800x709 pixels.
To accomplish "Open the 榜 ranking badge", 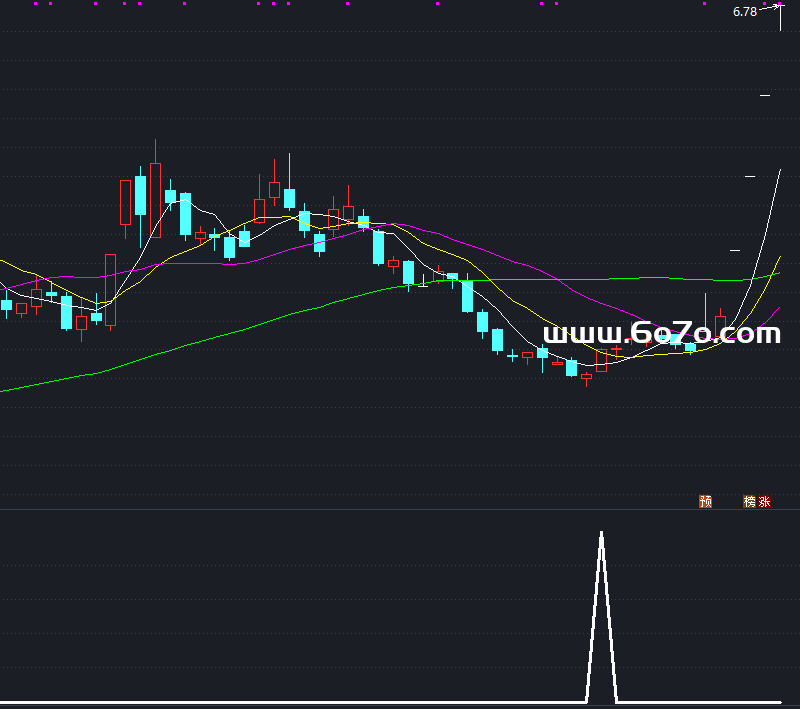I will [x=749, y=501].
